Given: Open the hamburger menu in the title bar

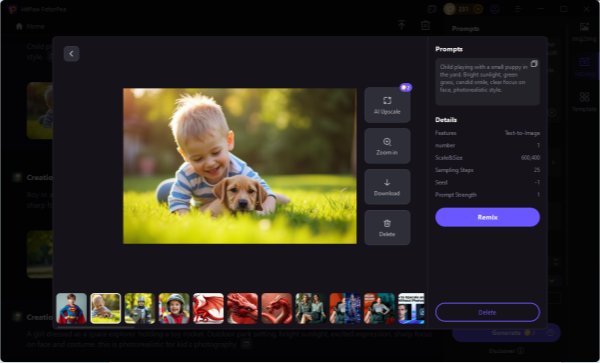Looking at the screenshot, I should point(518,9).
